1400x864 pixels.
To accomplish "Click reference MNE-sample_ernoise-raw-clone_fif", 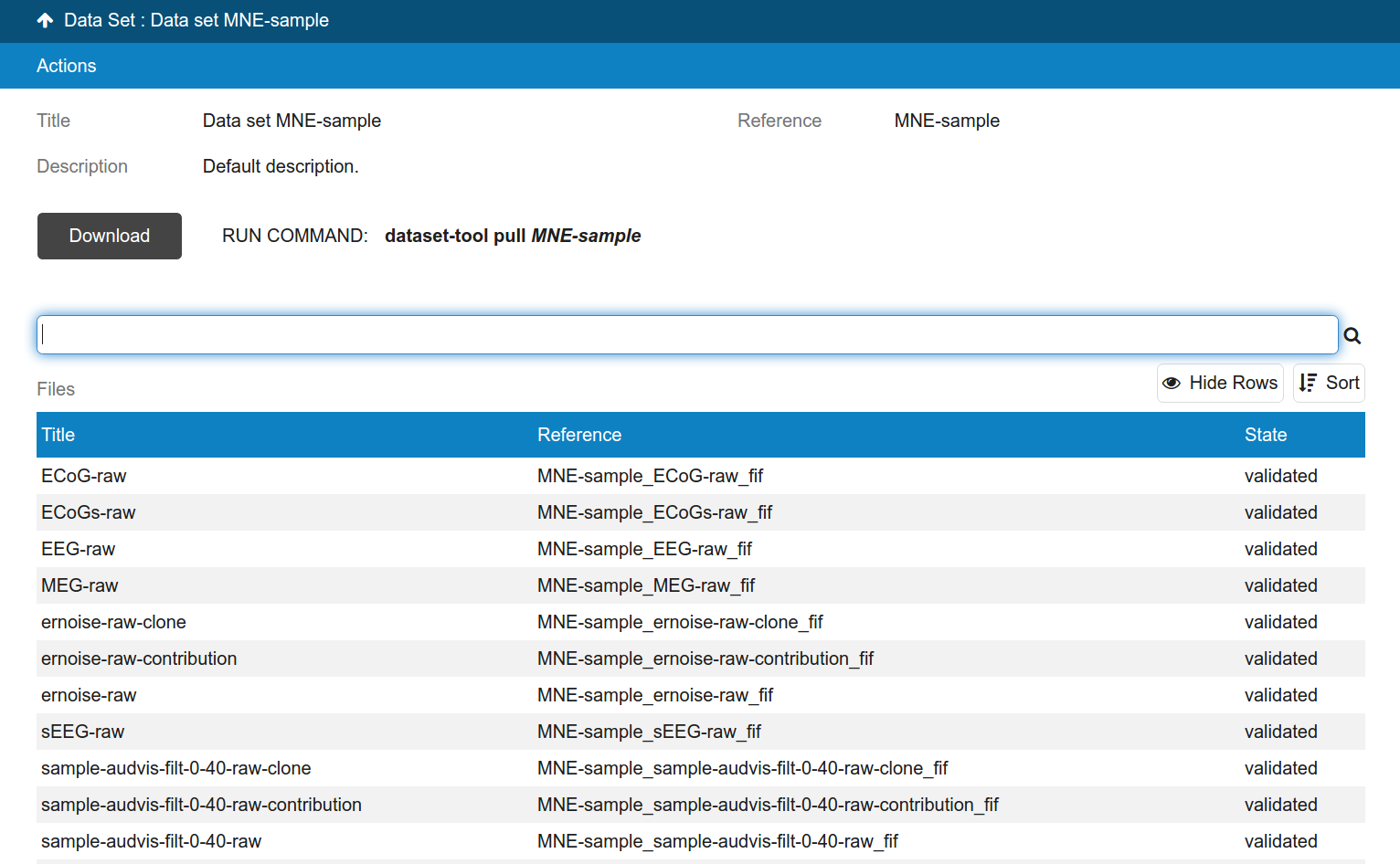I will pos(680,622).
